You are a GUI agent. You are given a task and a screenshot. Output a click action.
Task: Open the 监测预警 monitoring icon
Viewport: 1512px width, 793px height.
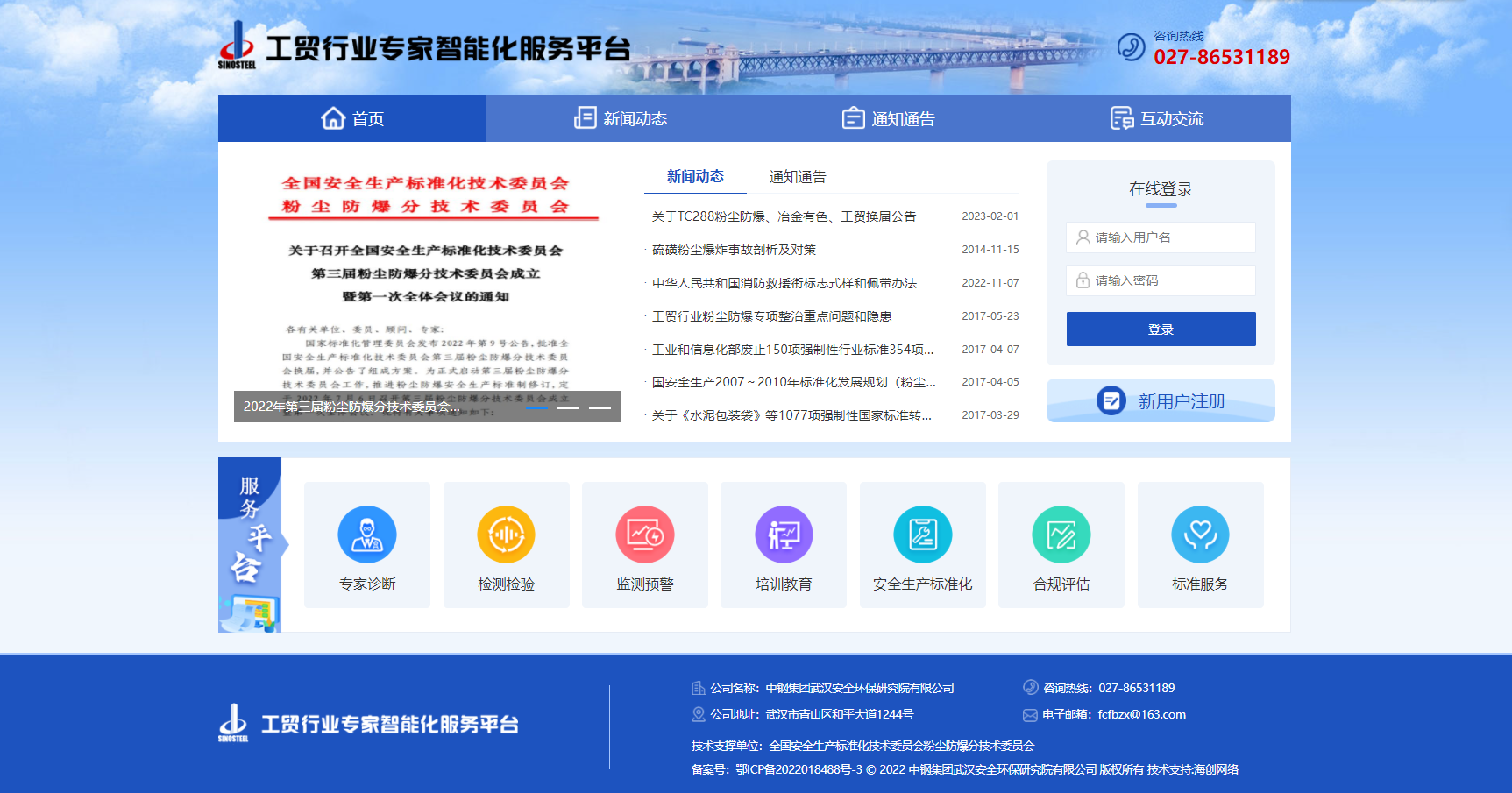[x=645, y=535]
